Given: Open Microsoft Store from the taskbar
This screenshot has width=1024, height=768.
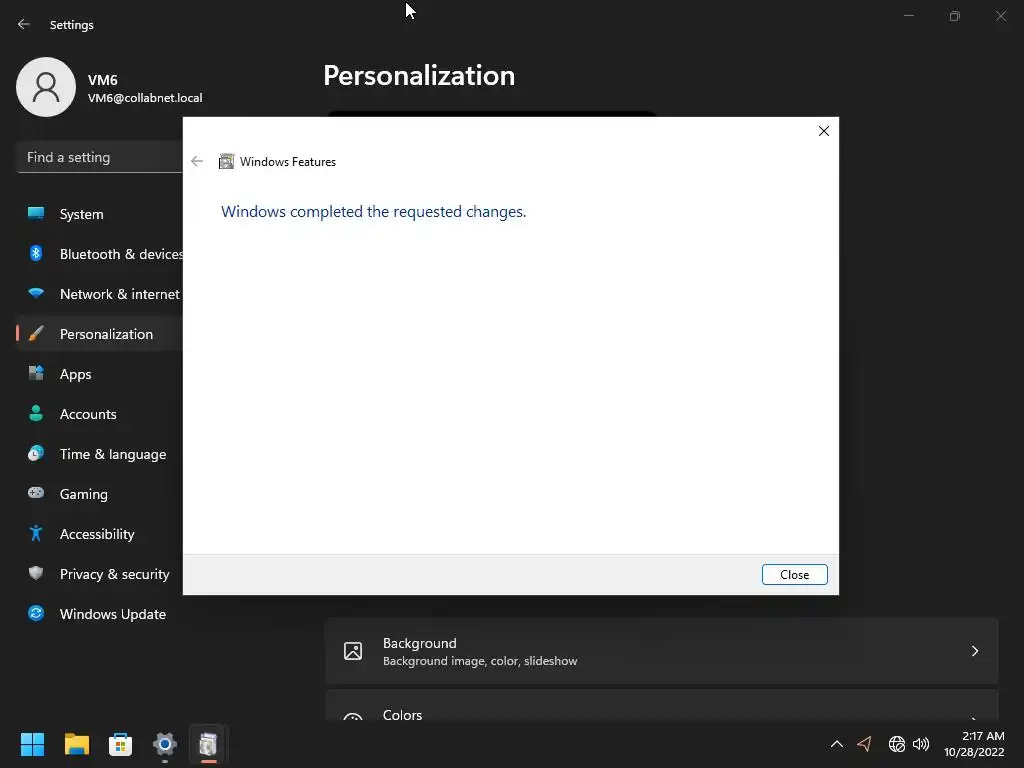Looking at the screenshot, I should (120, 744).
